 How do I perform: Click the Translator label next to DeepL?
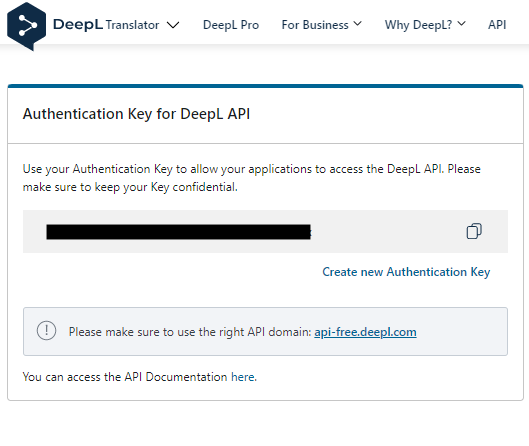[x=132, y=25]
